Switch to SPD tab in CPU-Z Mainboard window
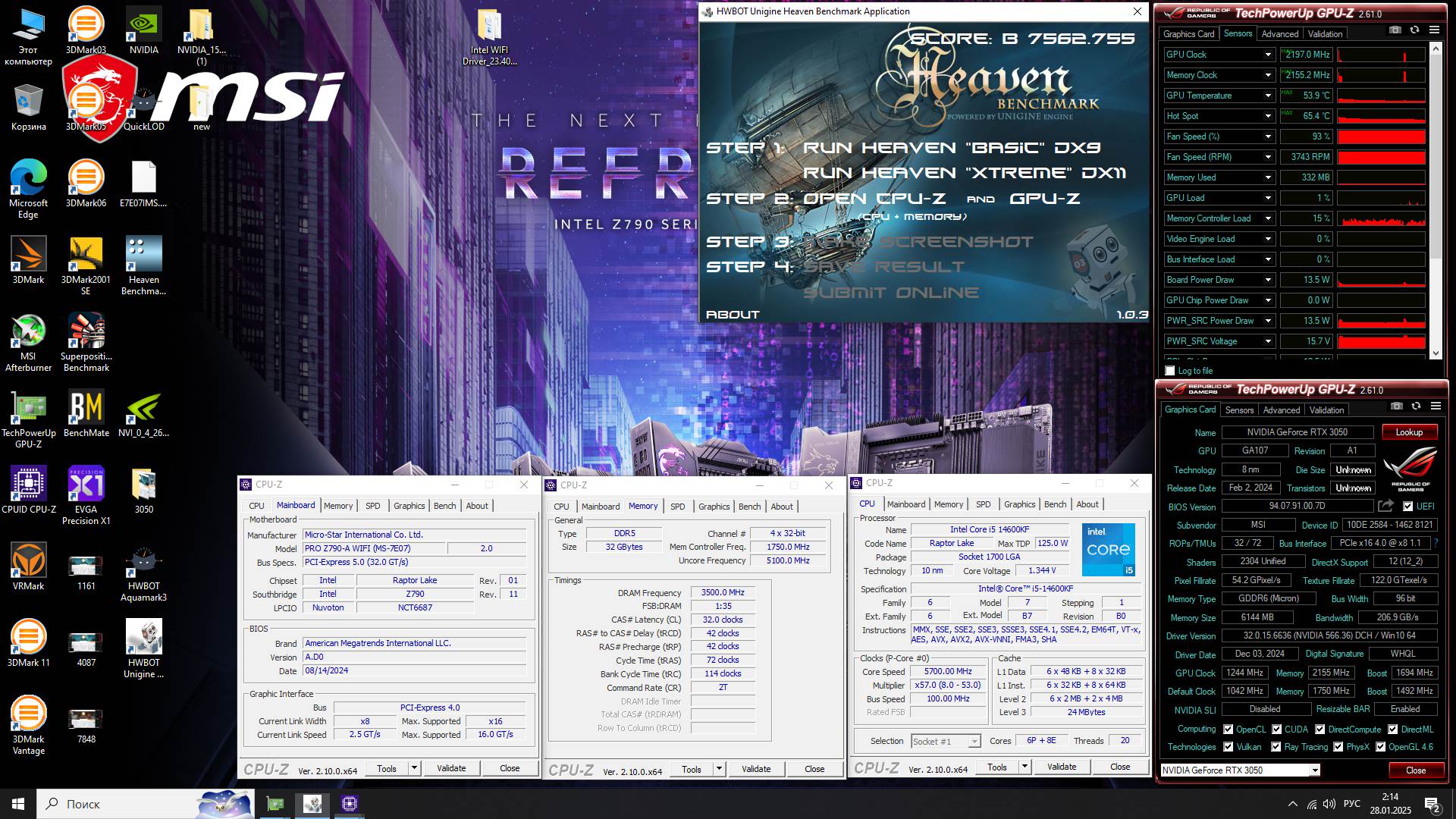Image resolution: width=1456 pixels, height=819 pixels. tap(372, 506)
